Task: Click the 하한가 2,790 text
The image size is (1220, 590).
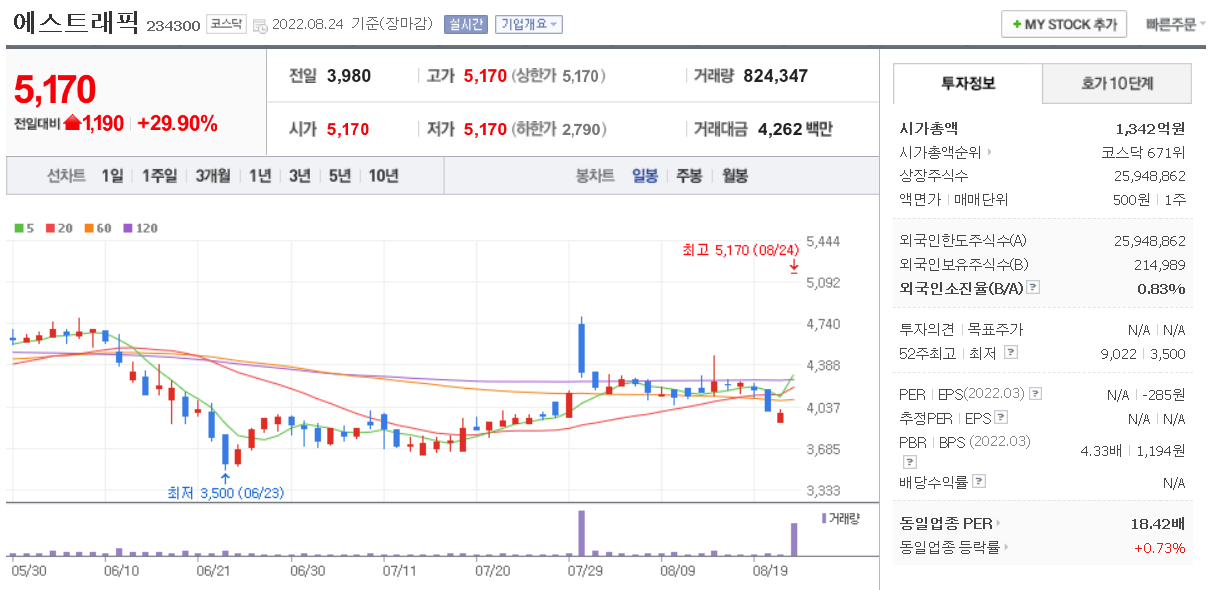Action: 558,128
